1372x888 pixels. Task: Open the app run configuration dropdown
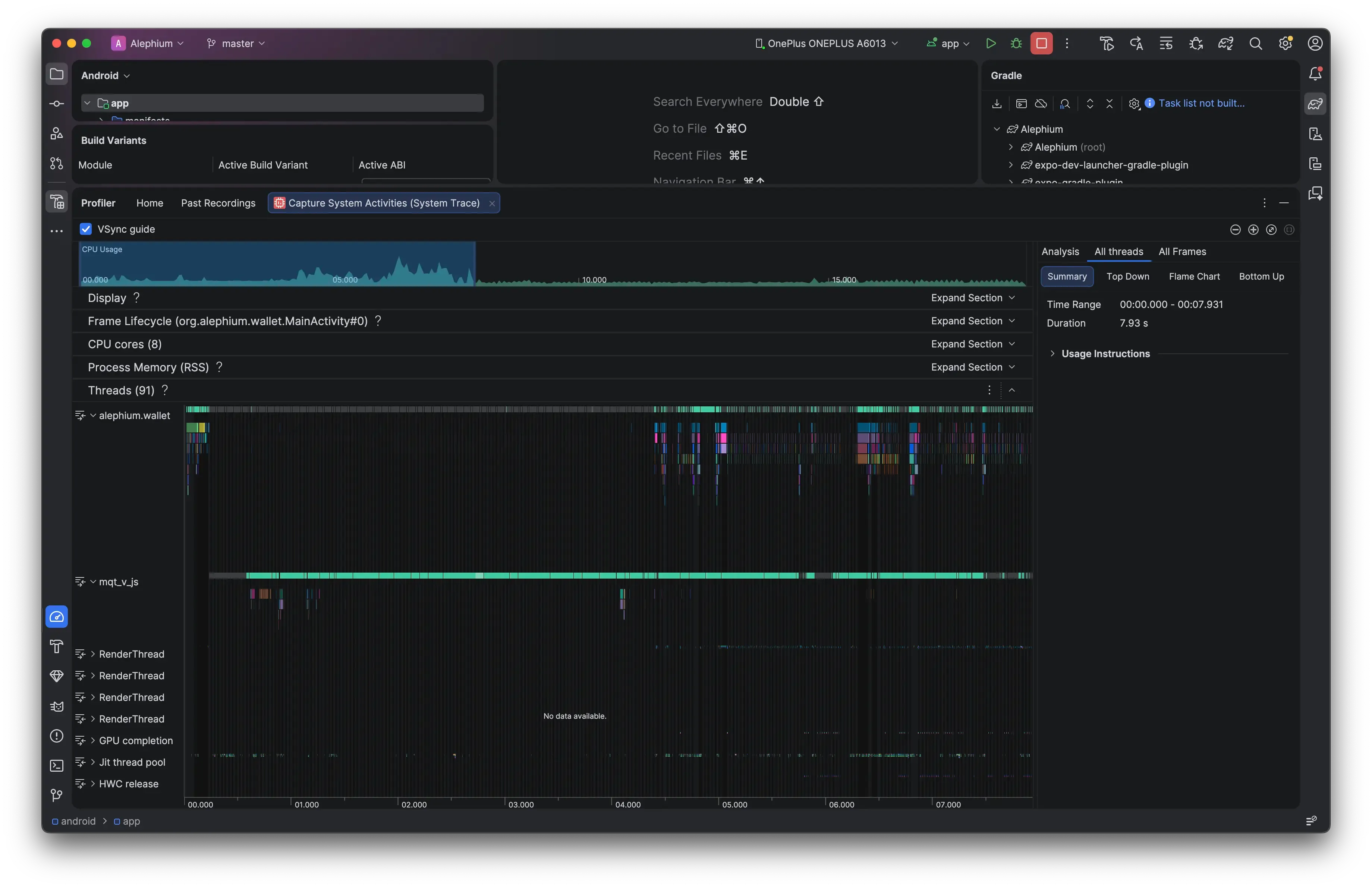tap(948, 43)
